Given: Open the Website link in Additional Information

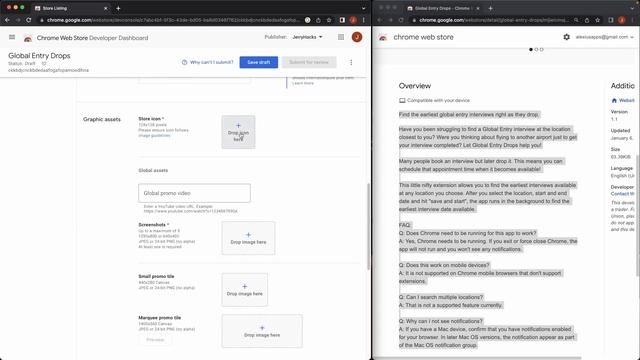Looking at the screenshot, I should click(627, 100).
